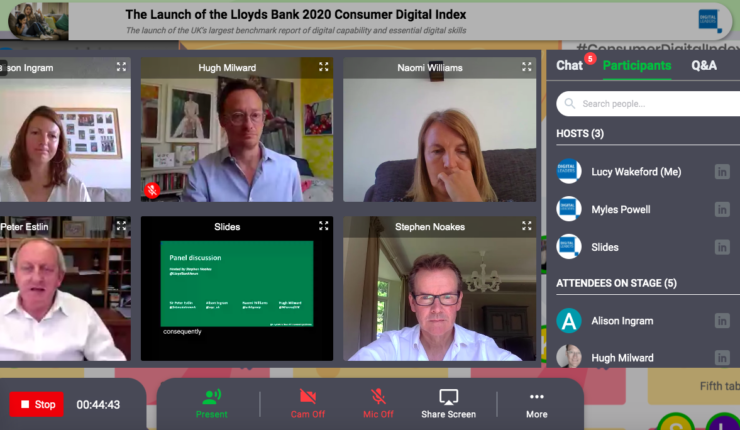Select Myles Powell in hosts list
The height and width of the screenshot is (430, 740).
coord(621,210)
